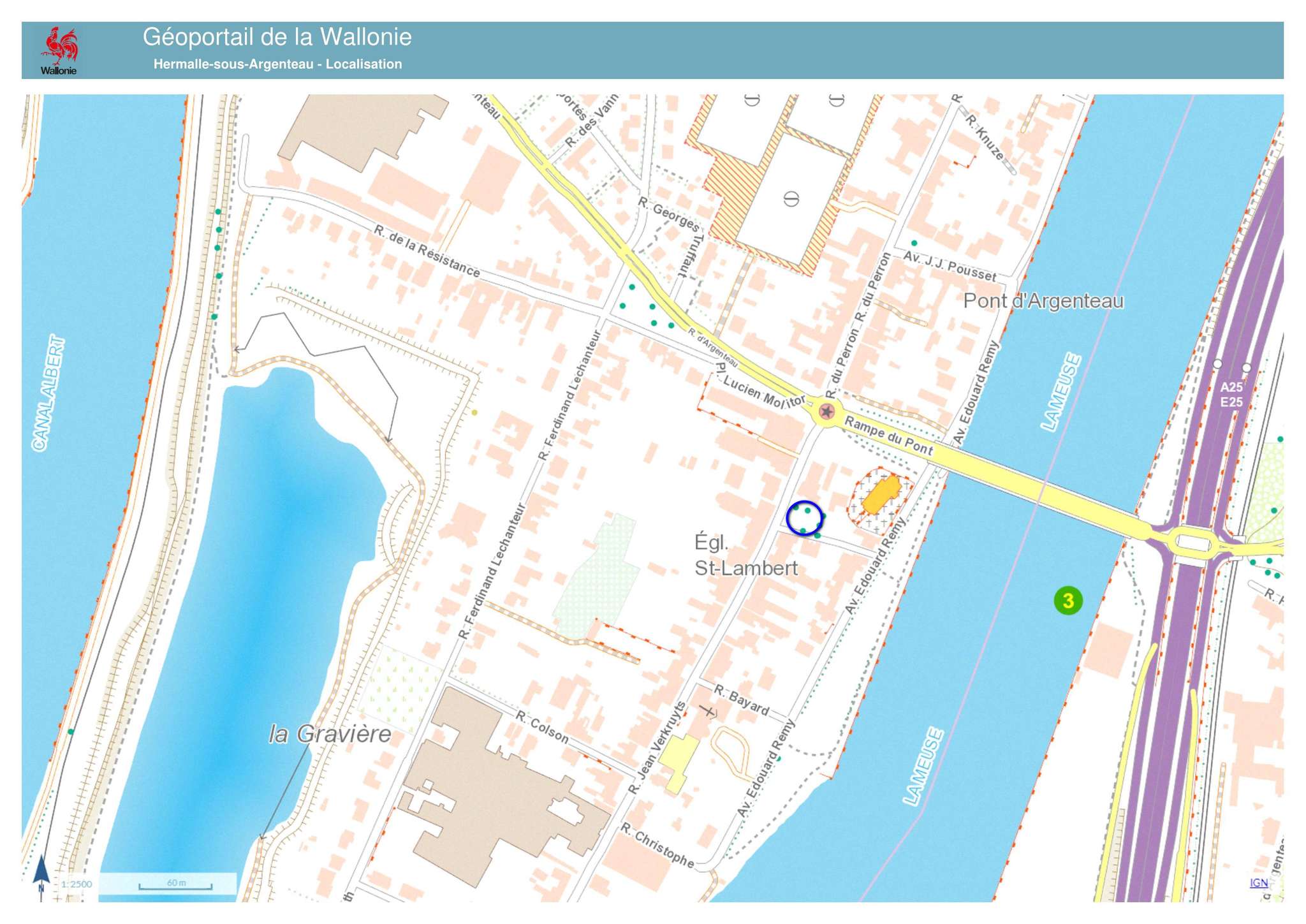Click the Hermalle-sous-Argenteau - Localisation subtitle

[x=277, y=64]
